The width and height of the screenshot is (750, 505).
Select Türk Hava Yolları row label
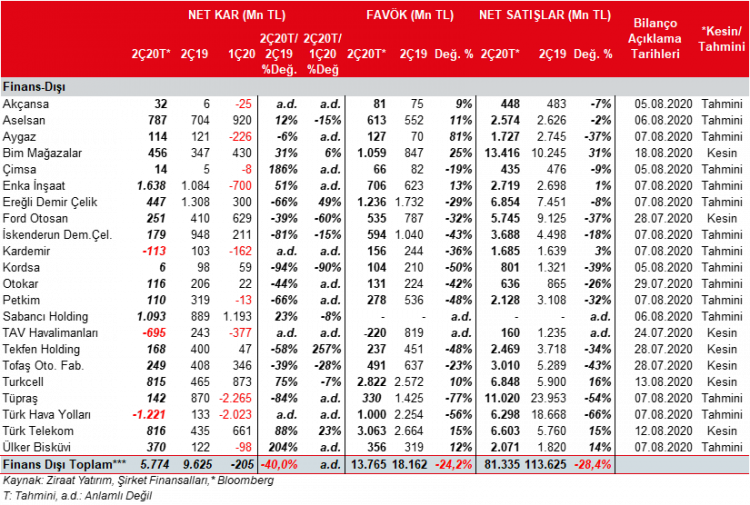click(46, 415)
